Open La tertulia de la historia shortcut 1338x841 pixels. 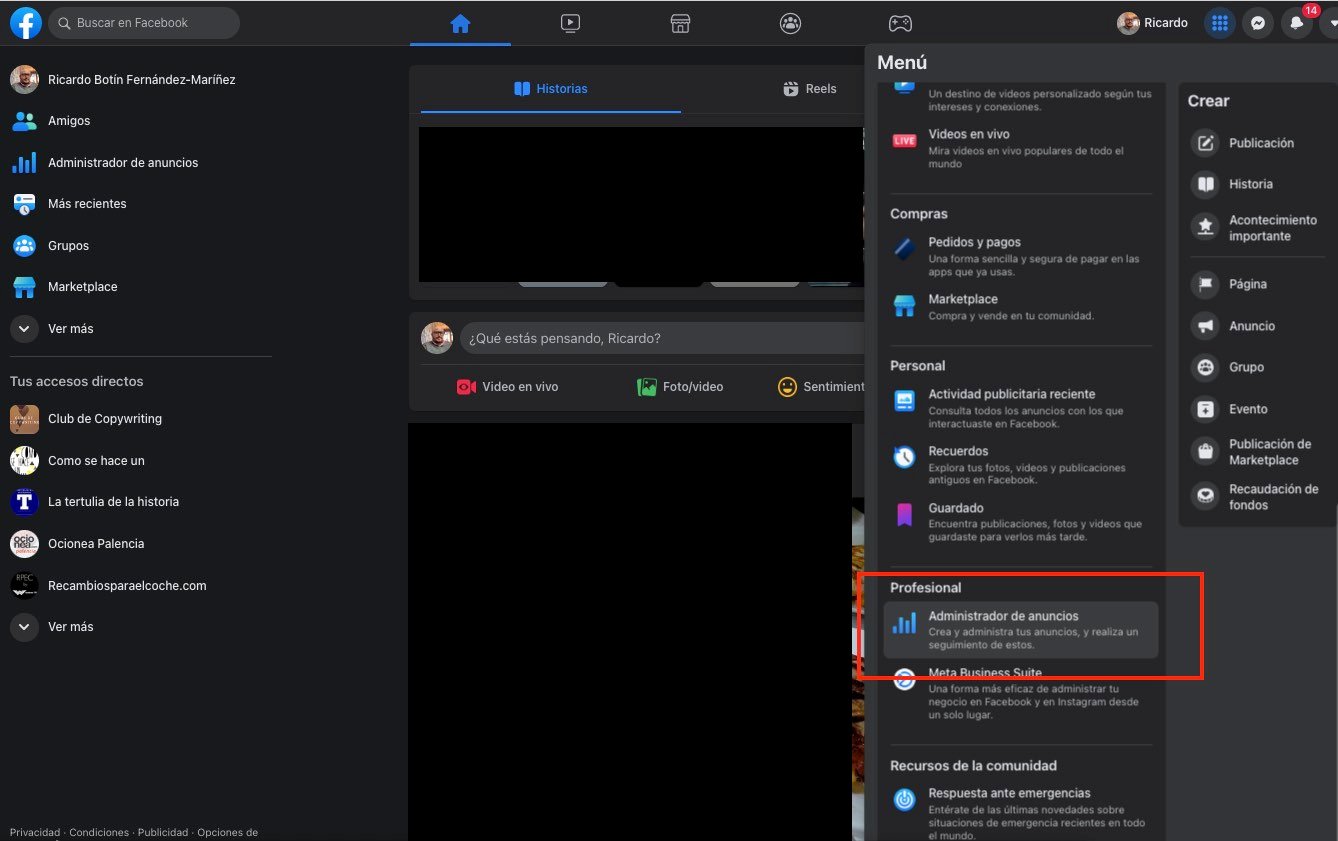pos(140,502)
